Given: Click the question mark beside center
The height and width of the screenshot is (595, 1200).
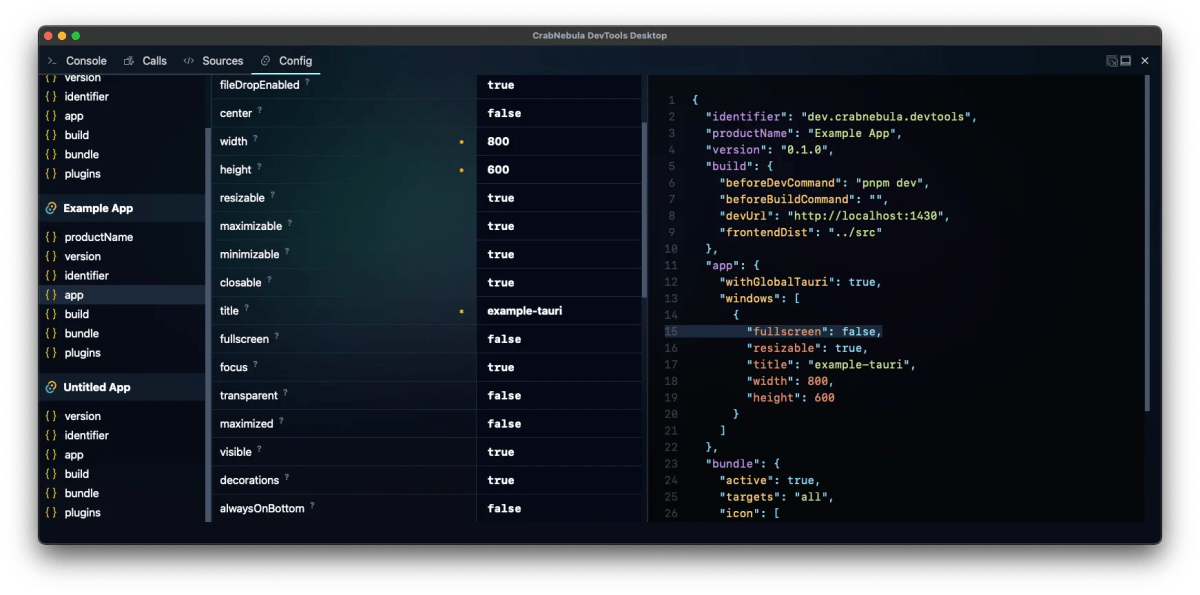Looking at the screenshot, I should (260, 111).
